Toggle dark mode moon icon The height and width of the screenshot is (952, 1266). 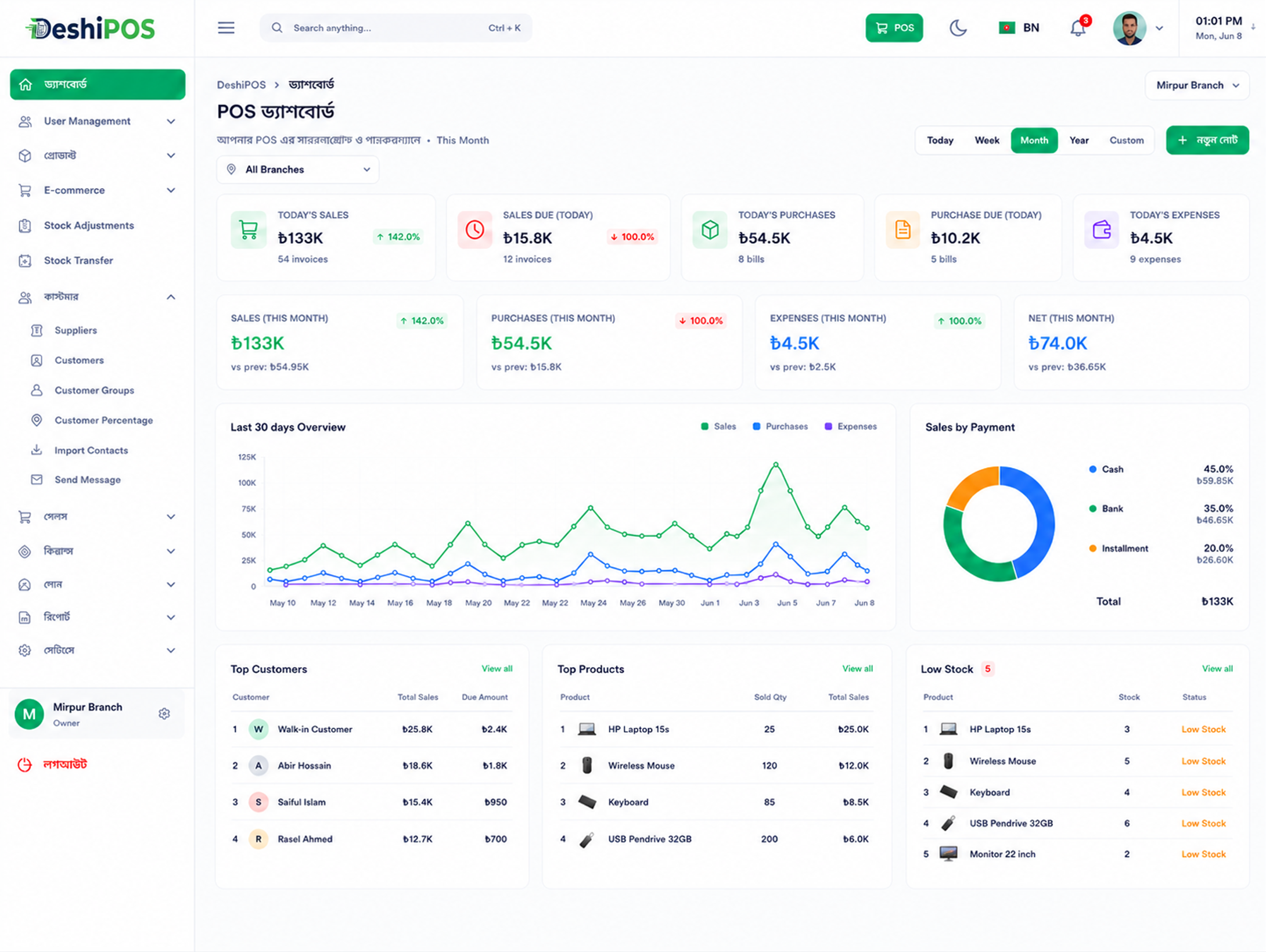tap(958, 28)
